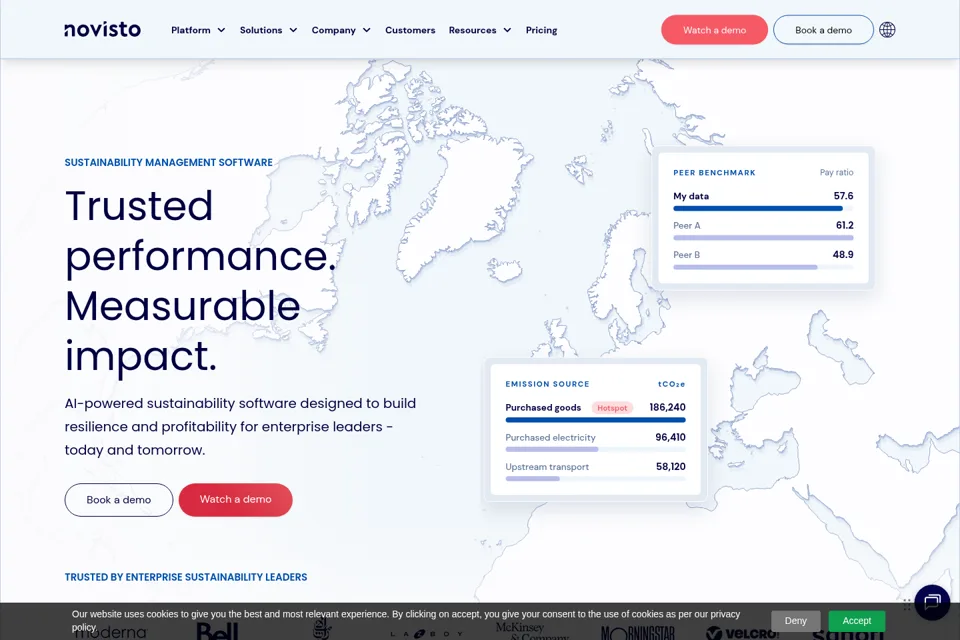The image size is (960, 640).
Task: Click Book a demo in header
Action: (x=823, y=30)
